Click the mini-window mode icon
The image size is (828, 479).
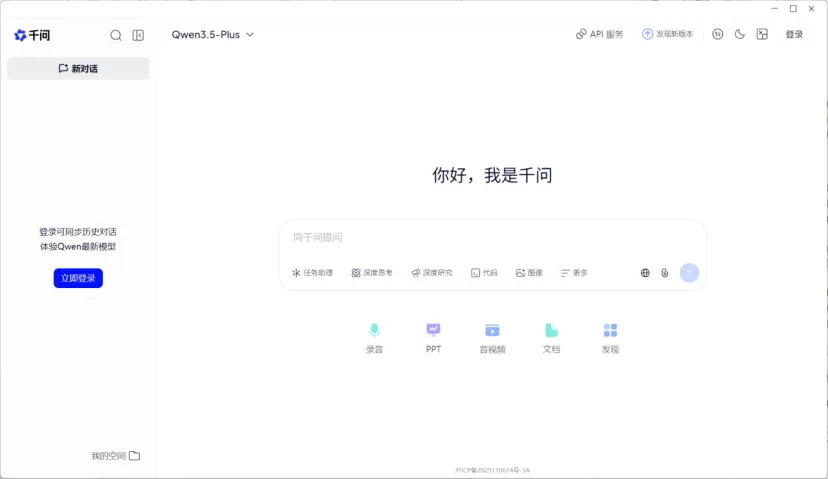click(762, 34)
